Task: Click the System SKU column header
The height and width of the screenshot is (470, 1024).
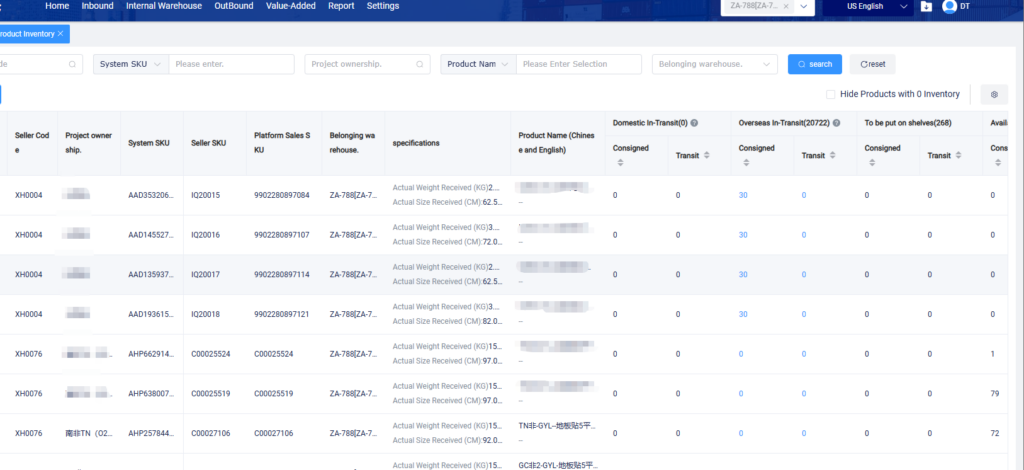Action: click(x=149, y=143)
